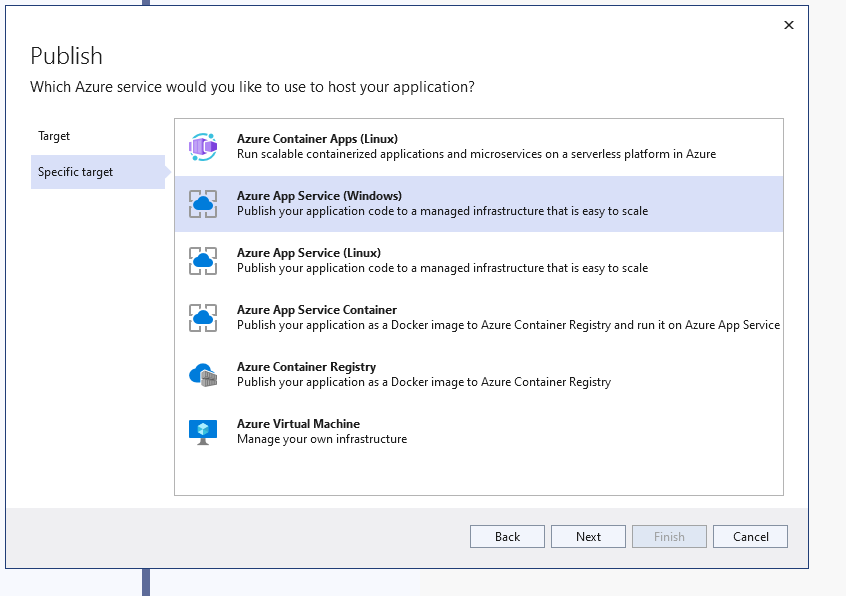Open the Specific target step
This screenshot has width=846, height=596.
pyautogui.click(x=98, y=172)
